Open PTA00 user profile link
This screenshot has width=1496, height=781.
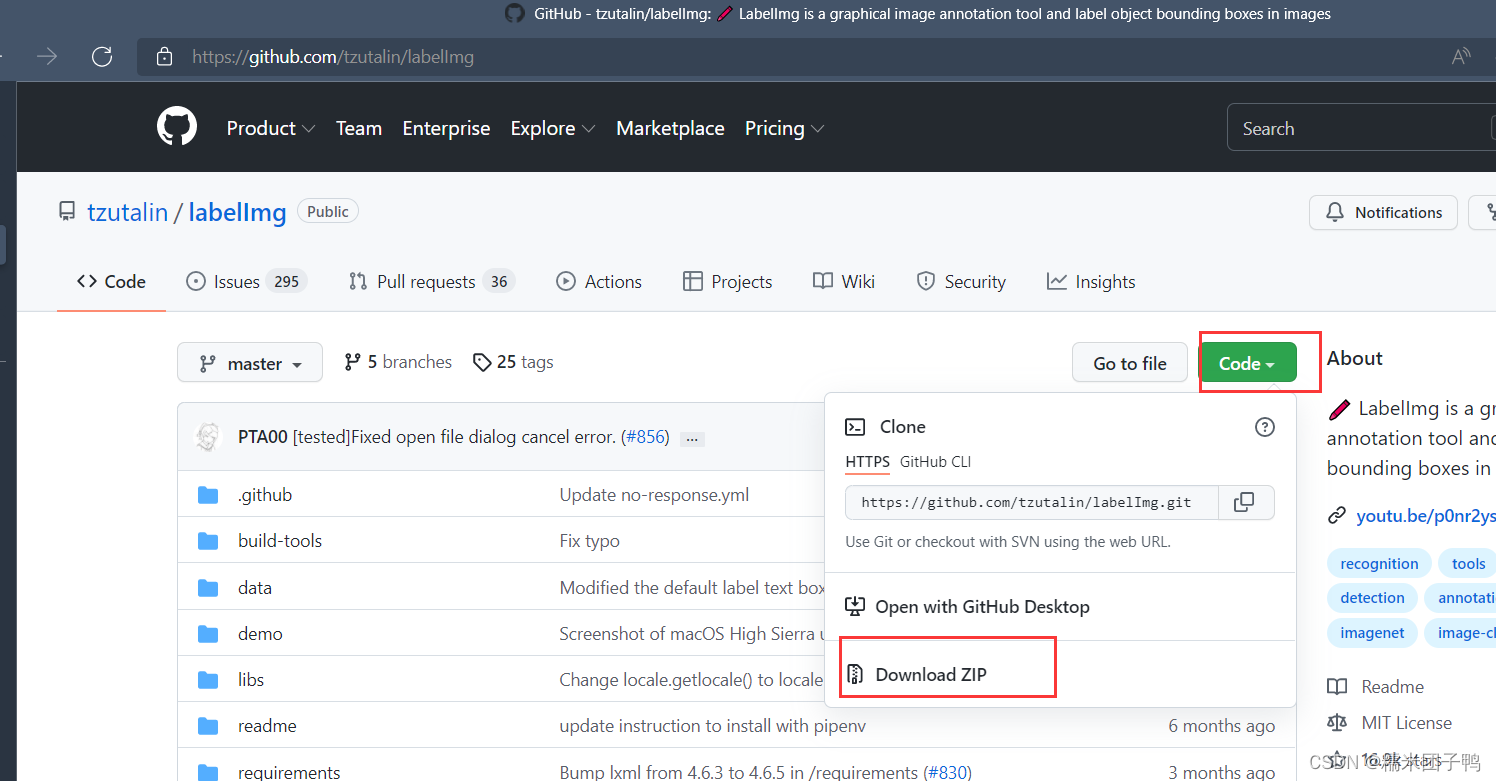click(263, 437)
